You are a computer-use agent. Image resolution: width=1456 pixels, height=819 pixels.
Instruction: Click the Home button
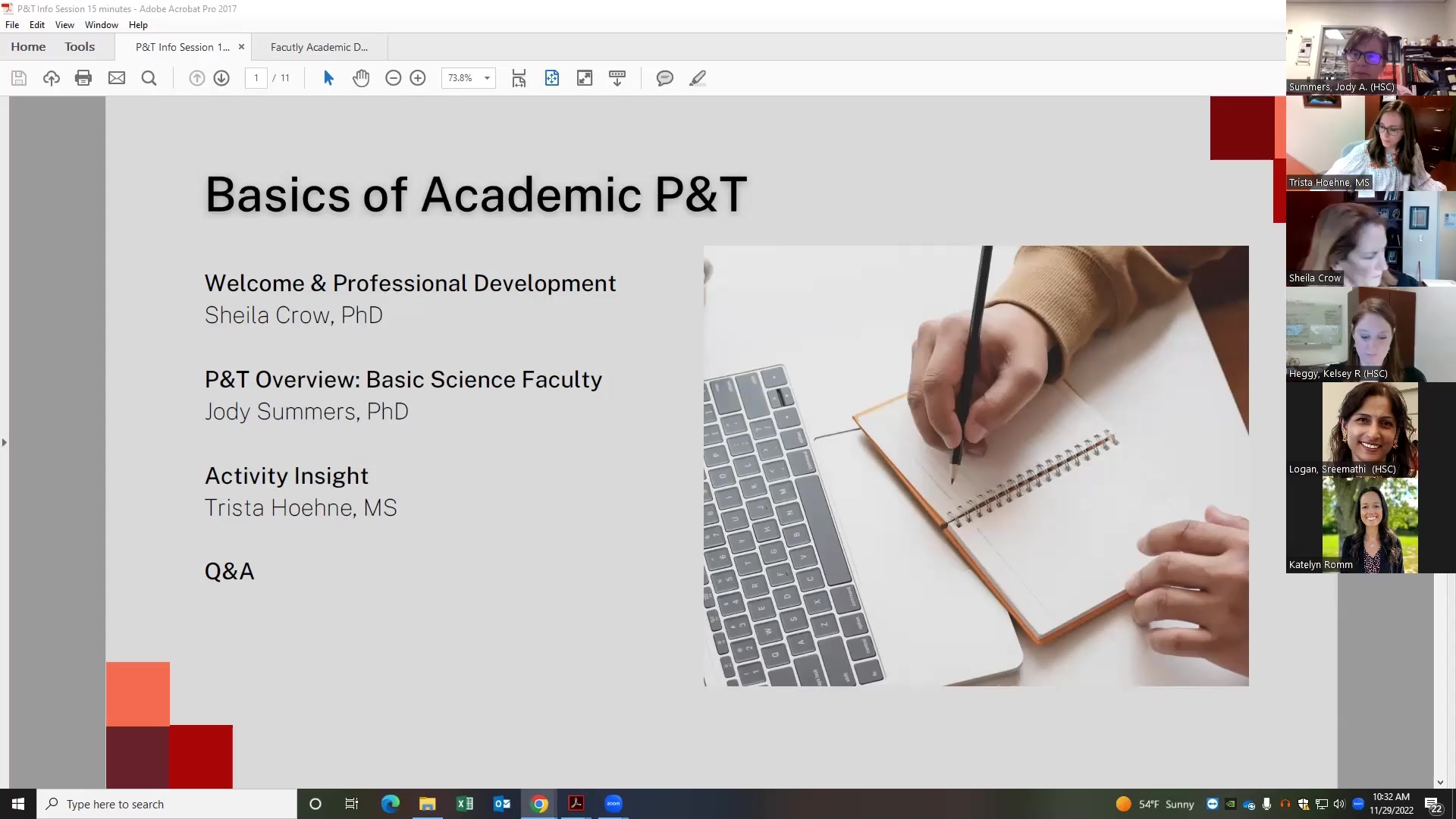pos(28,47)
